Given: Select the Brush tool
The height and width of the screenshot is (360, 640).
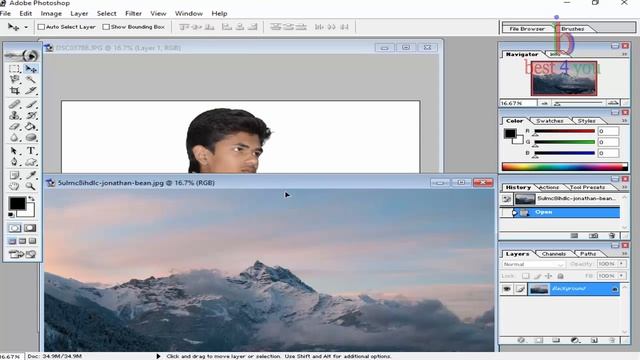Looking at the screenshot, I should (31, 104).
